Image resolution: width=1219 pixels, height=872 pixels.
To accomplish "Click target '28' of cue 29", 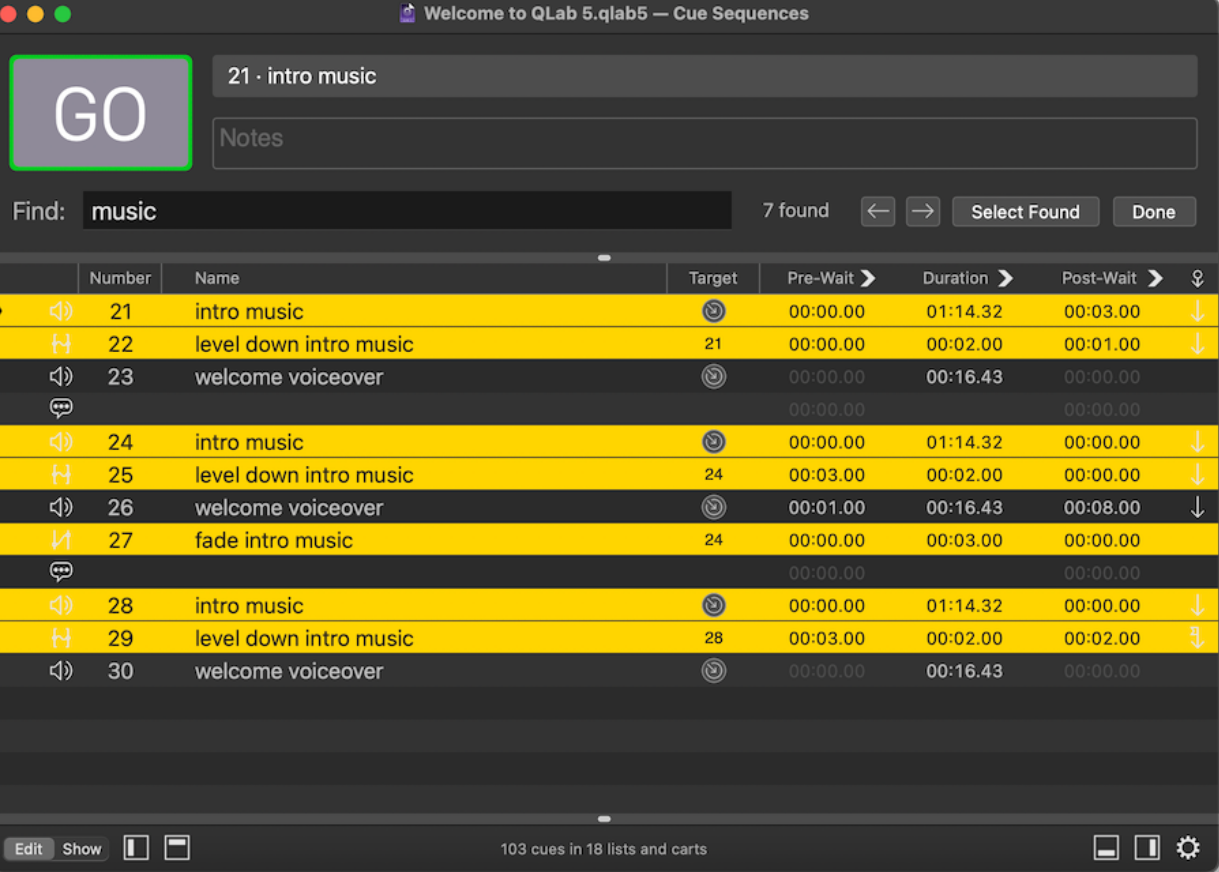I will (713, 638).
